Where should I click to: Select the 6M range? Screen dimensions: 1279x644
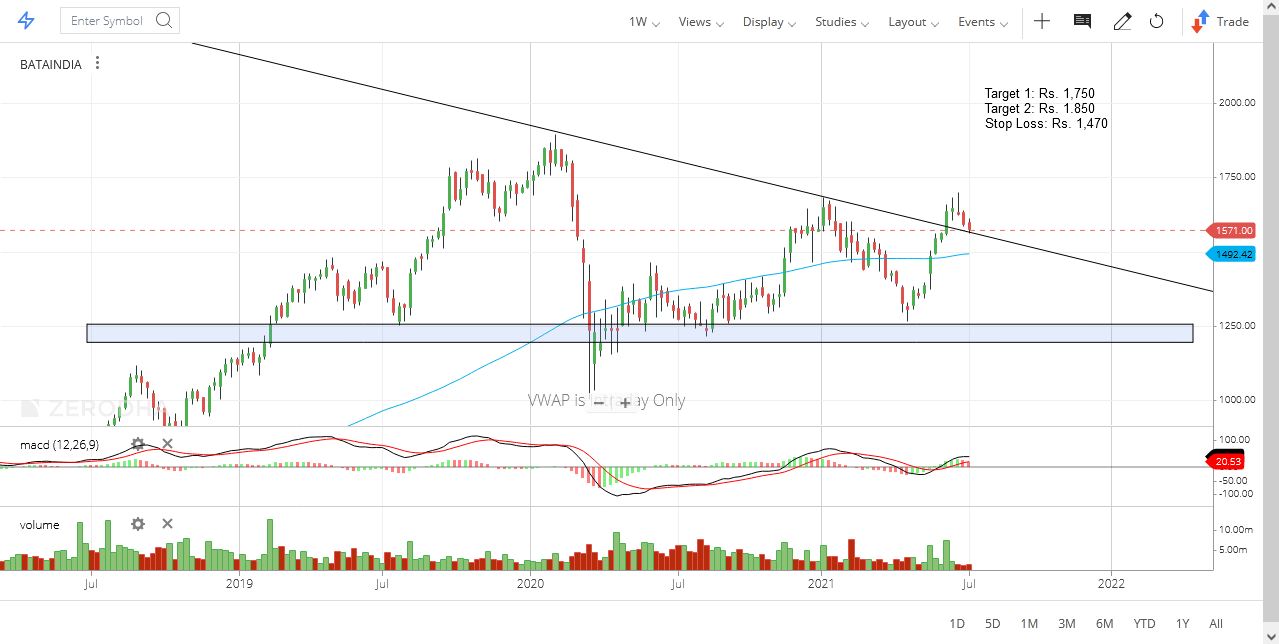1104,624
